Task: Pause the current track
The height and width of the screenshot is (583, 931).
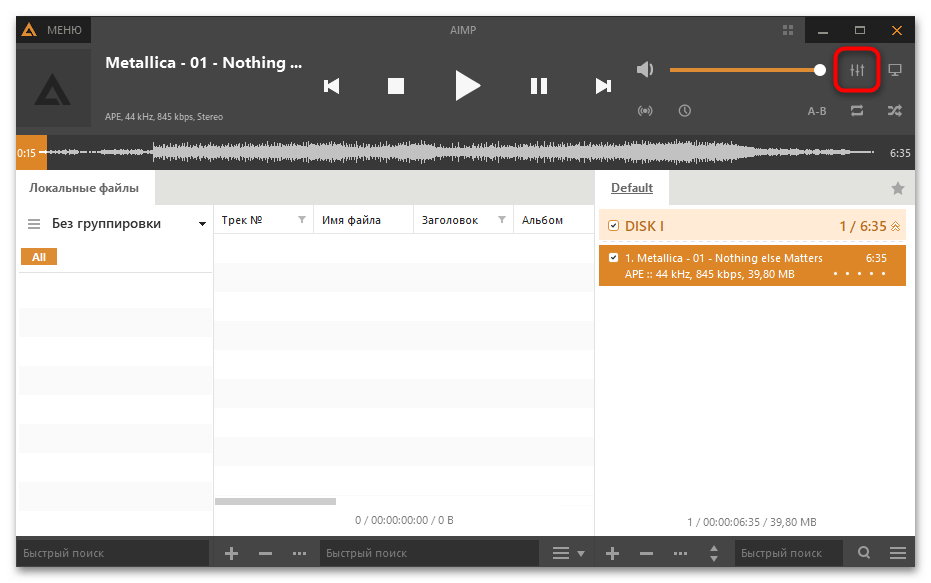Action: point(539,86)
